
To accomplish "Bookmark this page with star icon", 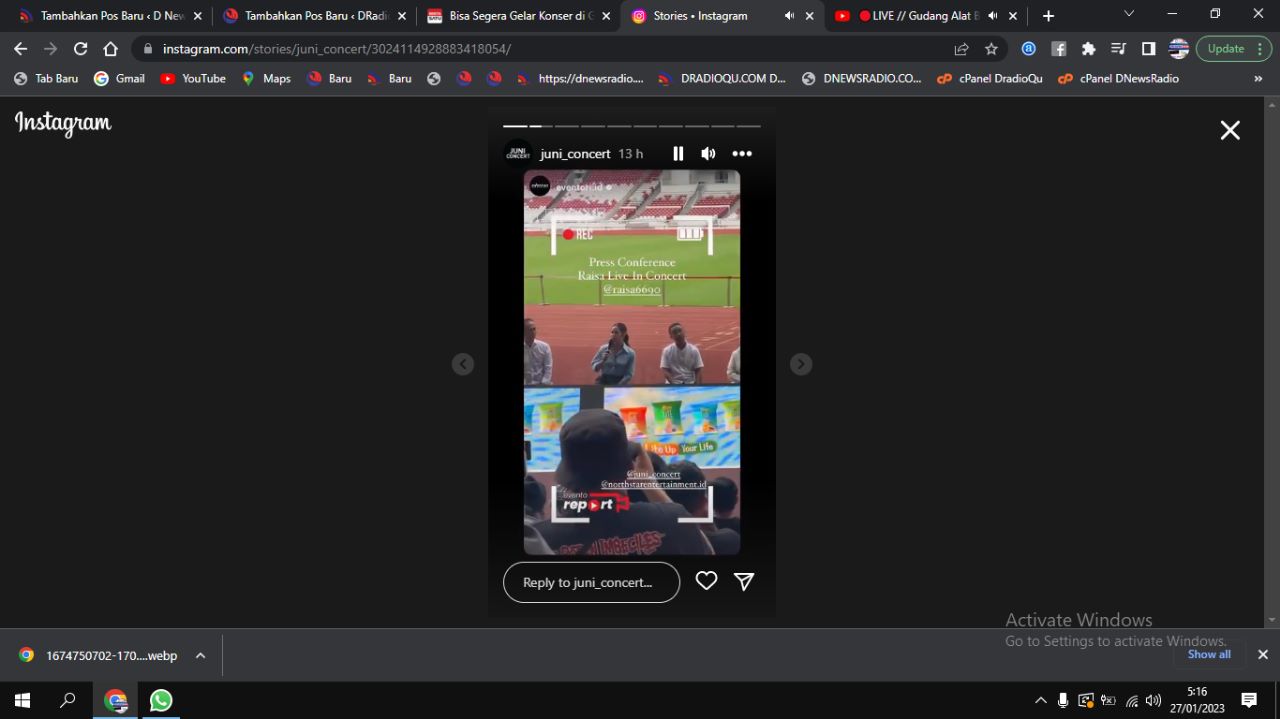I will click(991, 48).
